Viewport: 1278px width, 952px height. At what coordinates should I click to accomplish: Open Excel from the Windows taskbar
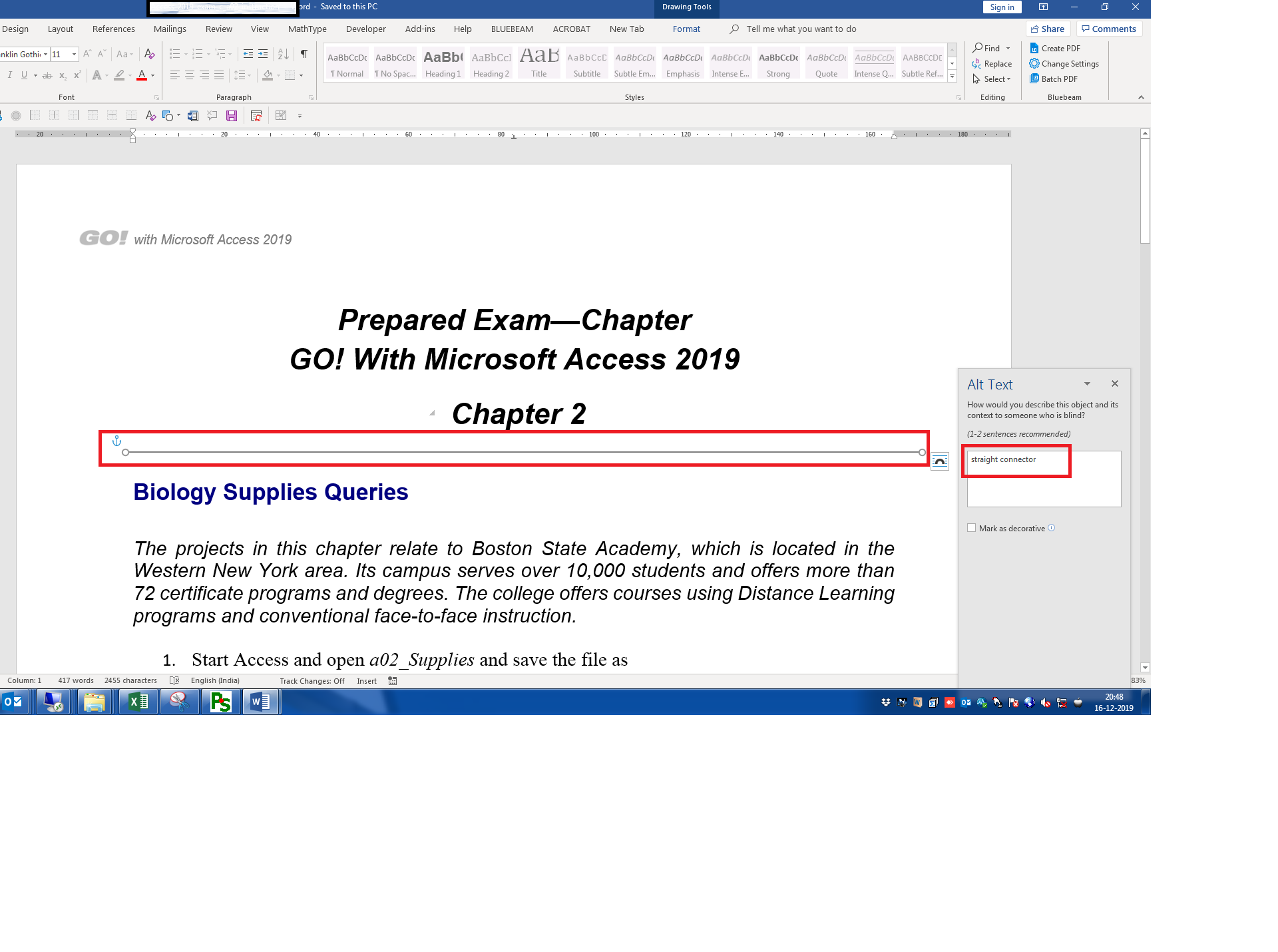pos(138,702)
